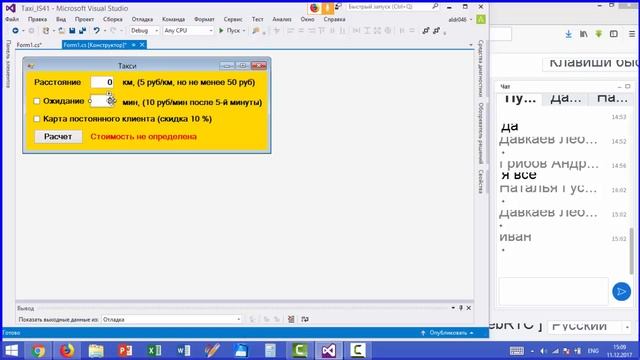Image resolution: width=640 pixels, height=360 pixels.
Task: Toggle the Ожидание checkbox on the form
Action: [x=37, y=101]
